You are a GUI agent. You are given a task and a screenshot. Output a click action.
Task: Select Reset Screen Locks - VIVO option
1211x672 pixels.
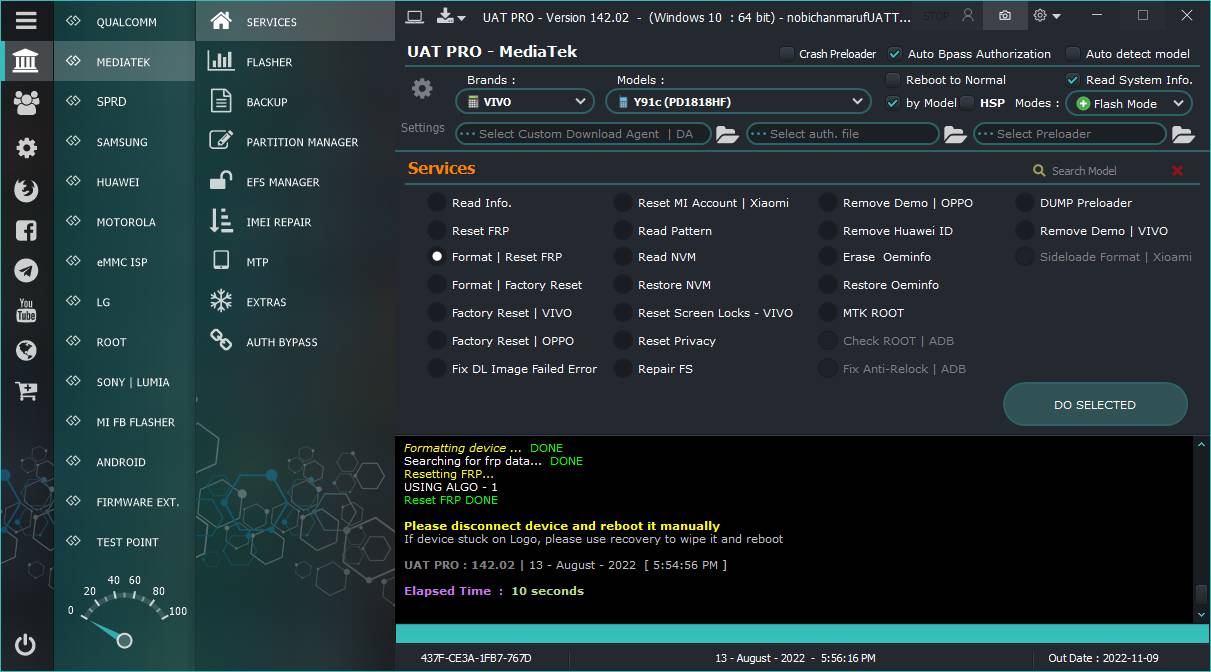point(623,313)
